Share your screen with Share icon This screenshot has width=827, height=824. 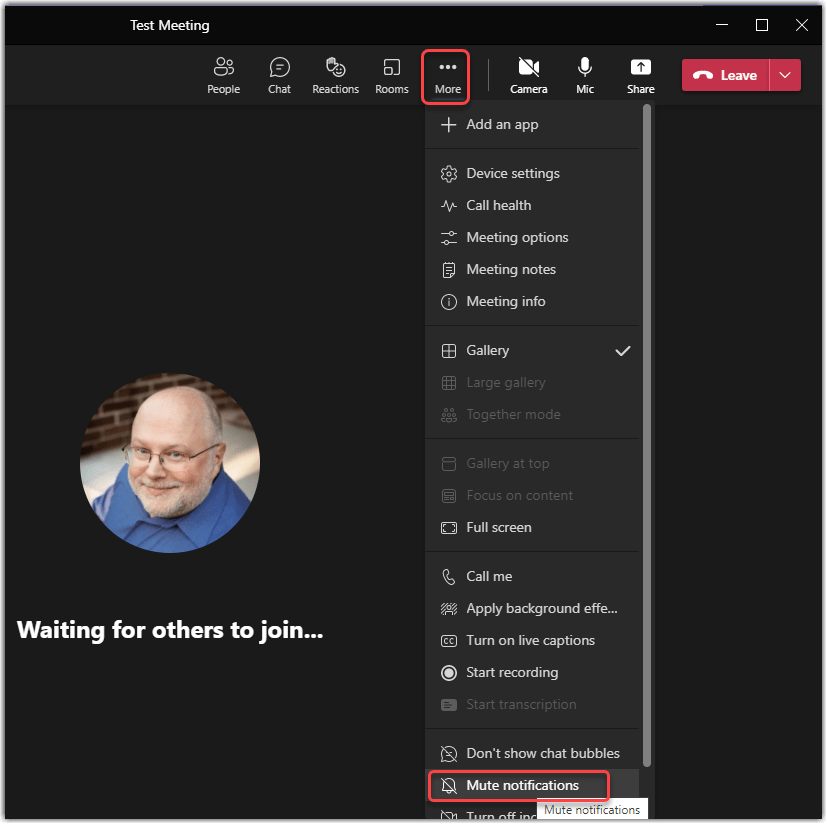(640, 75)
